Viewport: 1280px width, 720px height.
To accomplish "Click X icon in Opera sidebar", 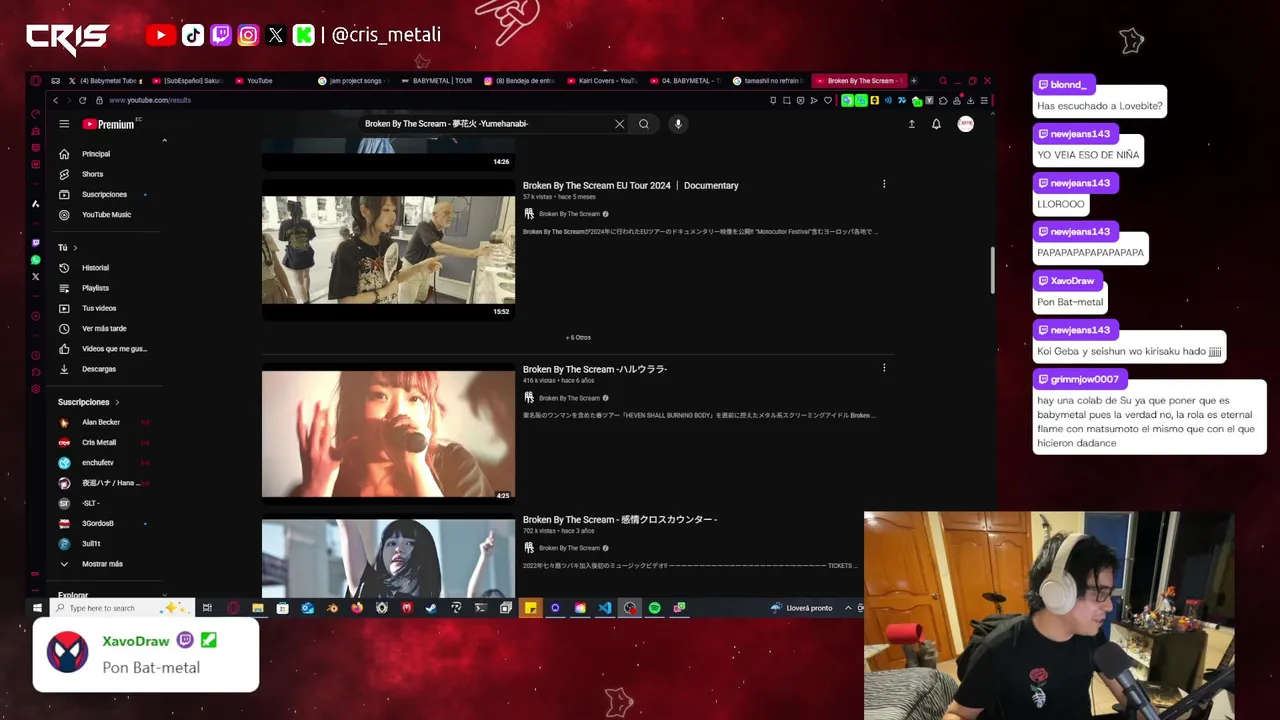I will click(x=36, y=277).
